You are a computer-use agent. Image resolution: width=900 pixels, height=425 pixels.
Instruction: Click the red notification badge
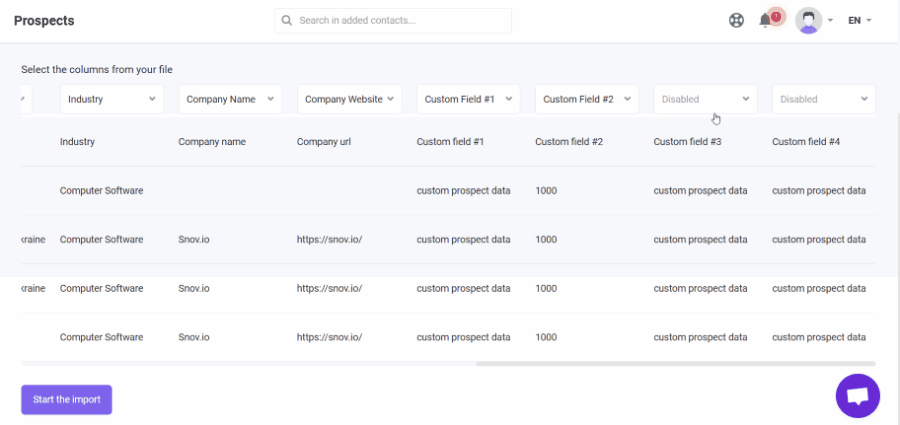pyautogui.click(x=776, y=16)
